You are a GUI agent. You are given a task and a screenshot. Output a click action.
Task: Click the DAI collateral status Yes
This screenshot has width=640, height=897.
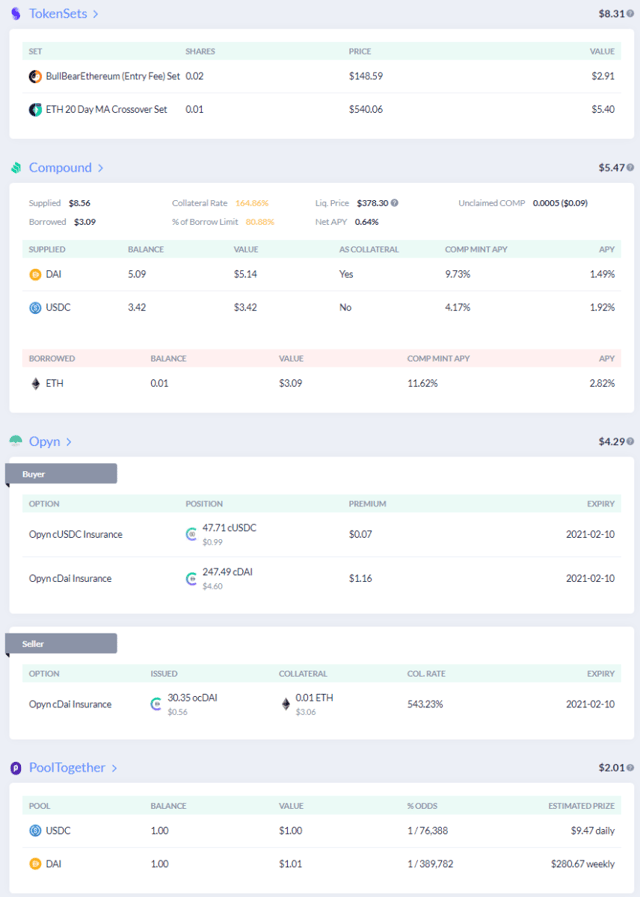click(346, 275)
